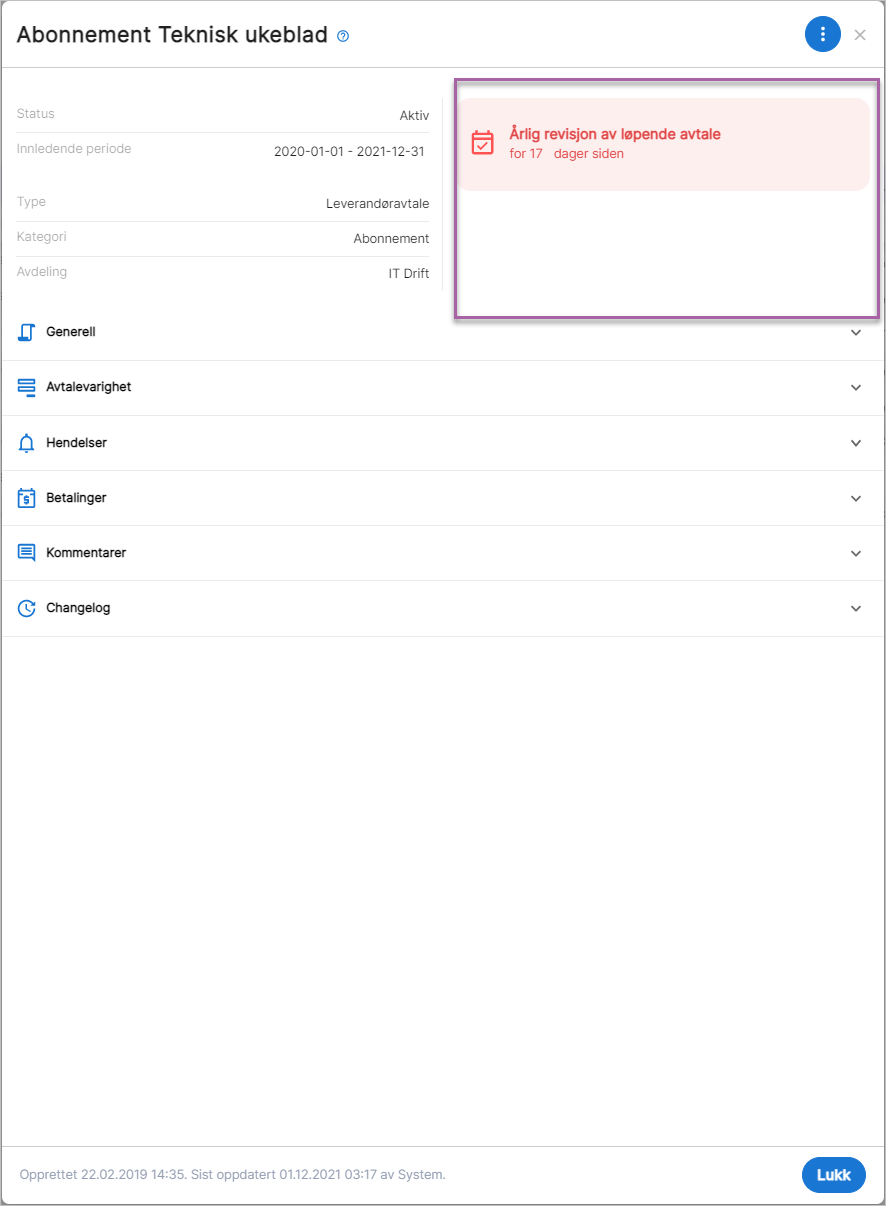This screenshot has width=886, height=1206.
Task: Click the Betalinger calendar icon
Action: pos(27,498)
